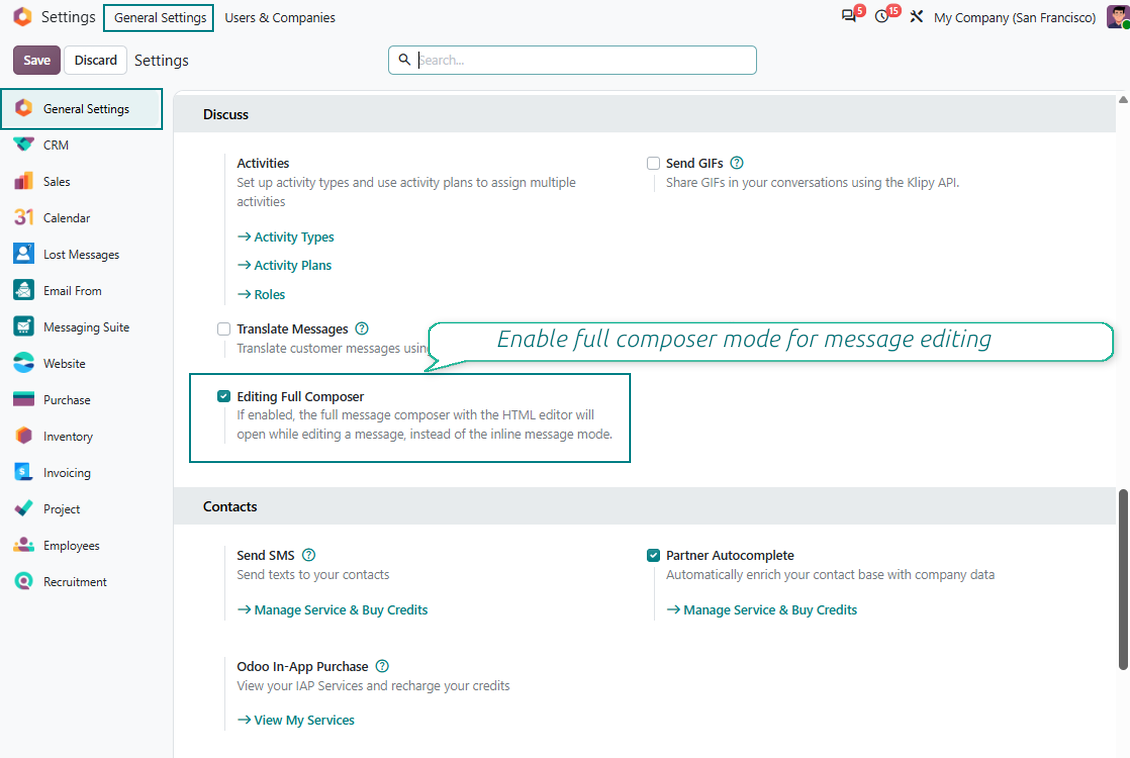Uncheck the Editing Full Composer checkbox
This screenshot has width=1130, height=758.
pos(223,396)
